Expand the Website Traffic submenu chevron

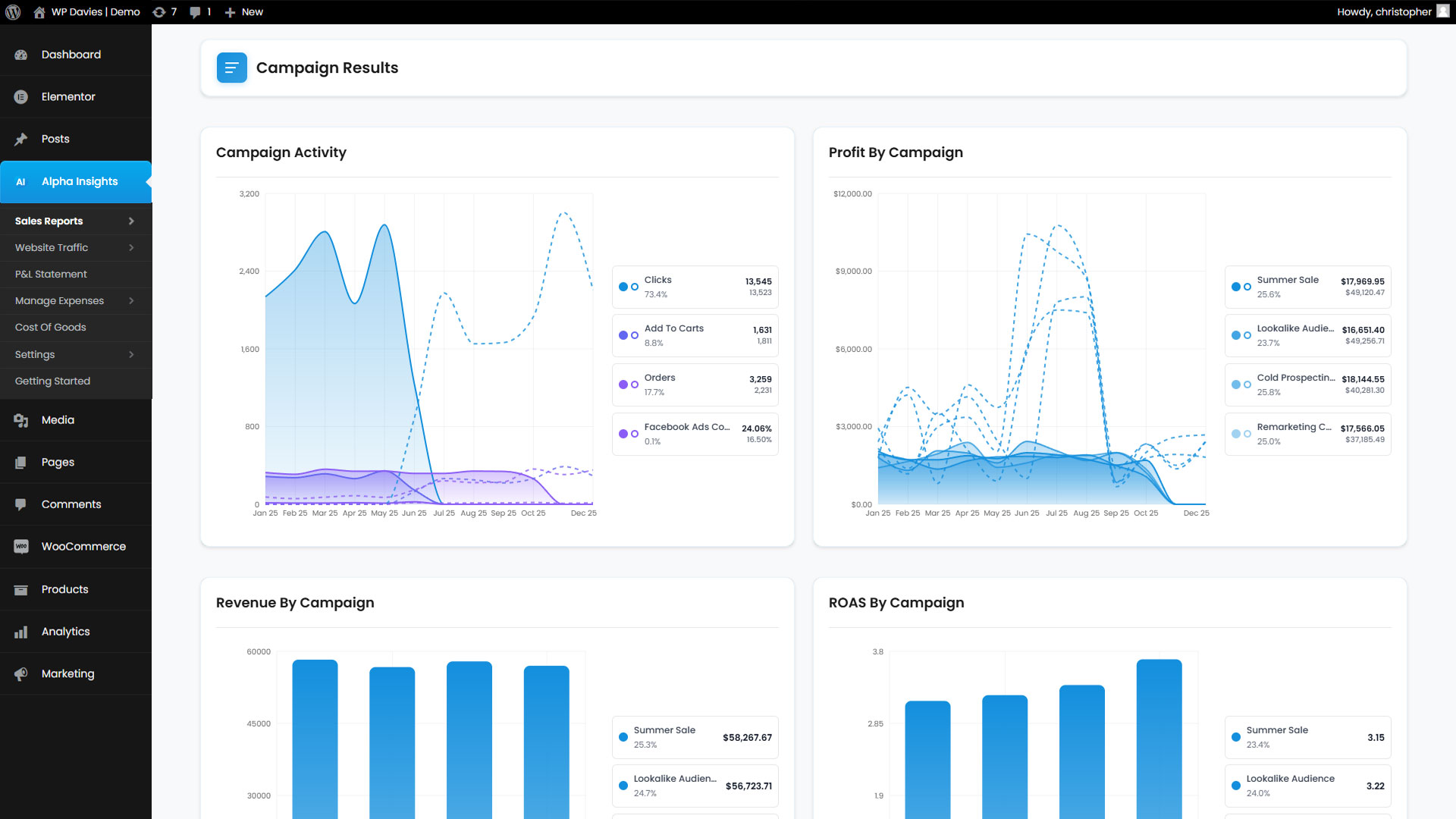pos(131,247)
